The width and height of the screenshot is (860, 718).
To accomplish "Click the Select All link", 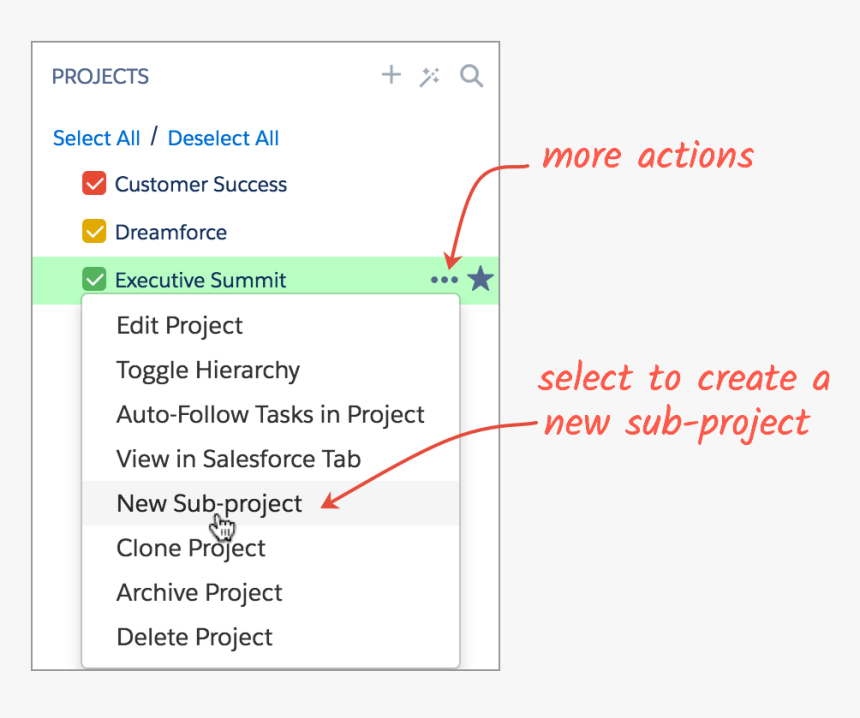I will tap(96, 138).
